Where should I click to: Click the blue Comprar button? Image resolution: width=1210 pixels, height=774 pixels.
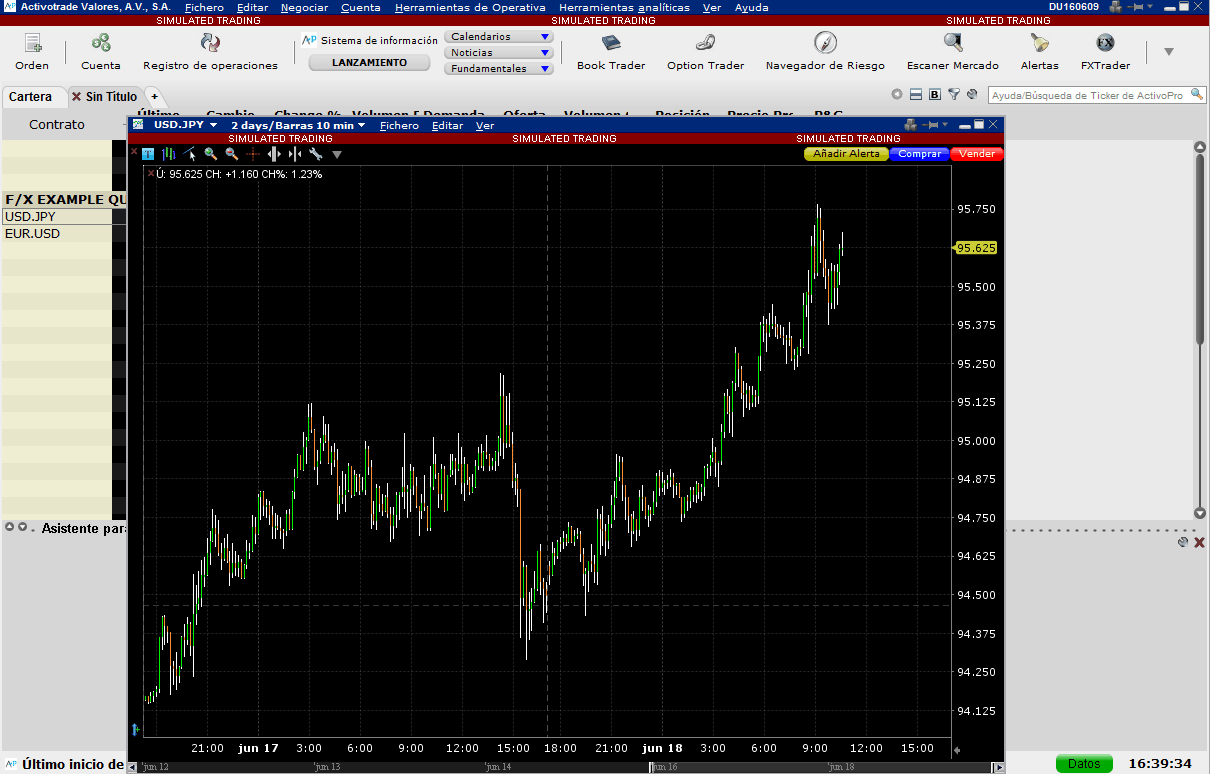pos(920,154)
